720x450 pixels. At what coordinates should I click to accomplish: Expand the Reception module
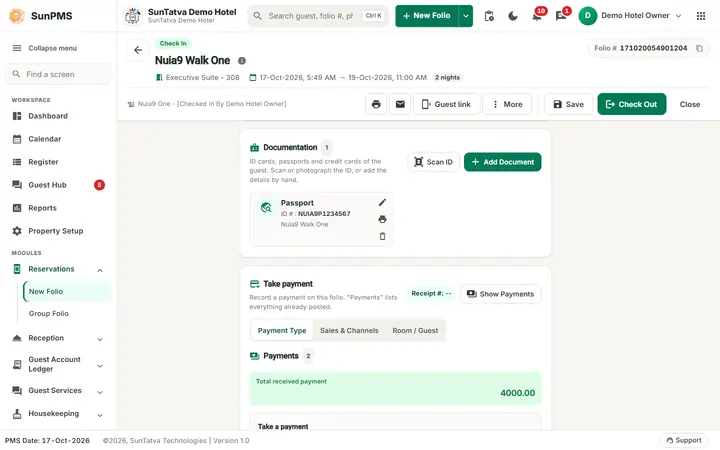click(x=58, y=338)
